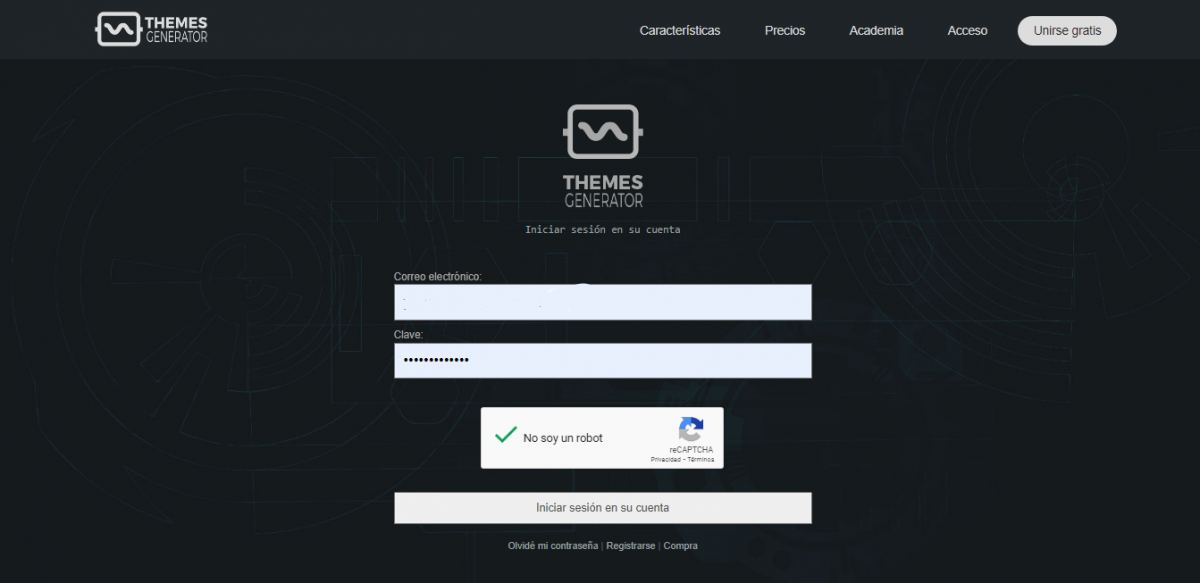Open the reCAPTCHA Términos link
Viewport: 1200px width, 583px height.
pyautogui.click(x=701, y=460)
